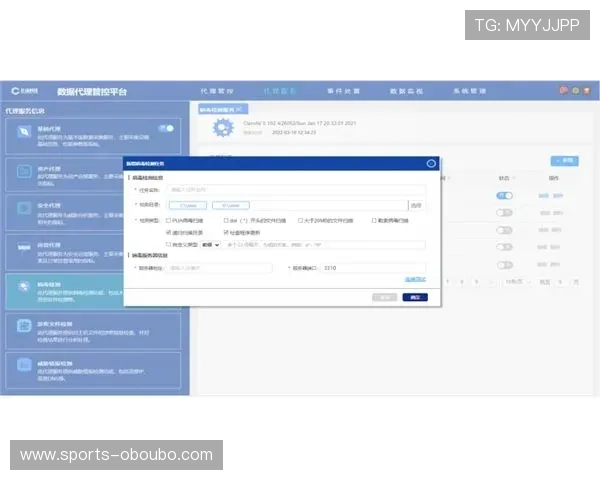
Task: Click the 病毒检测 icon in highlighted card
Action: point(24,286)
